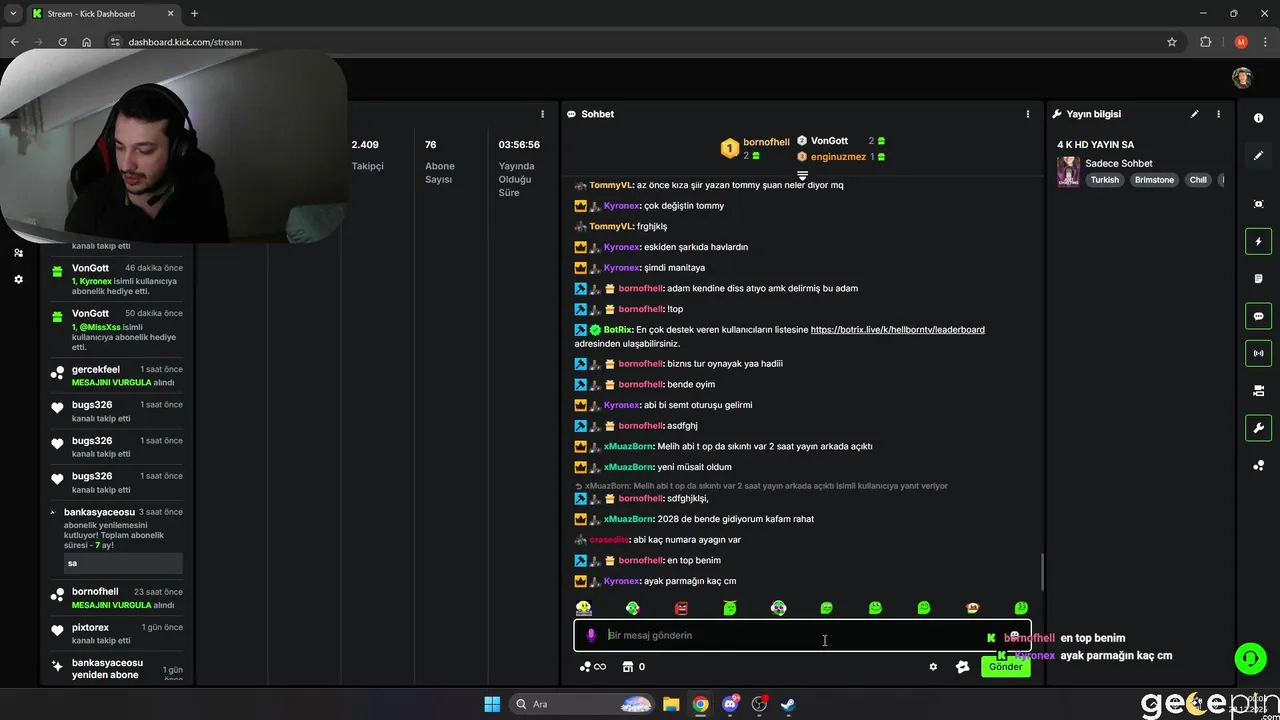This screenshot has height=720, width=1280.
Task: Open Chrome tab search dropdown arrow
Action: point(13,13)
